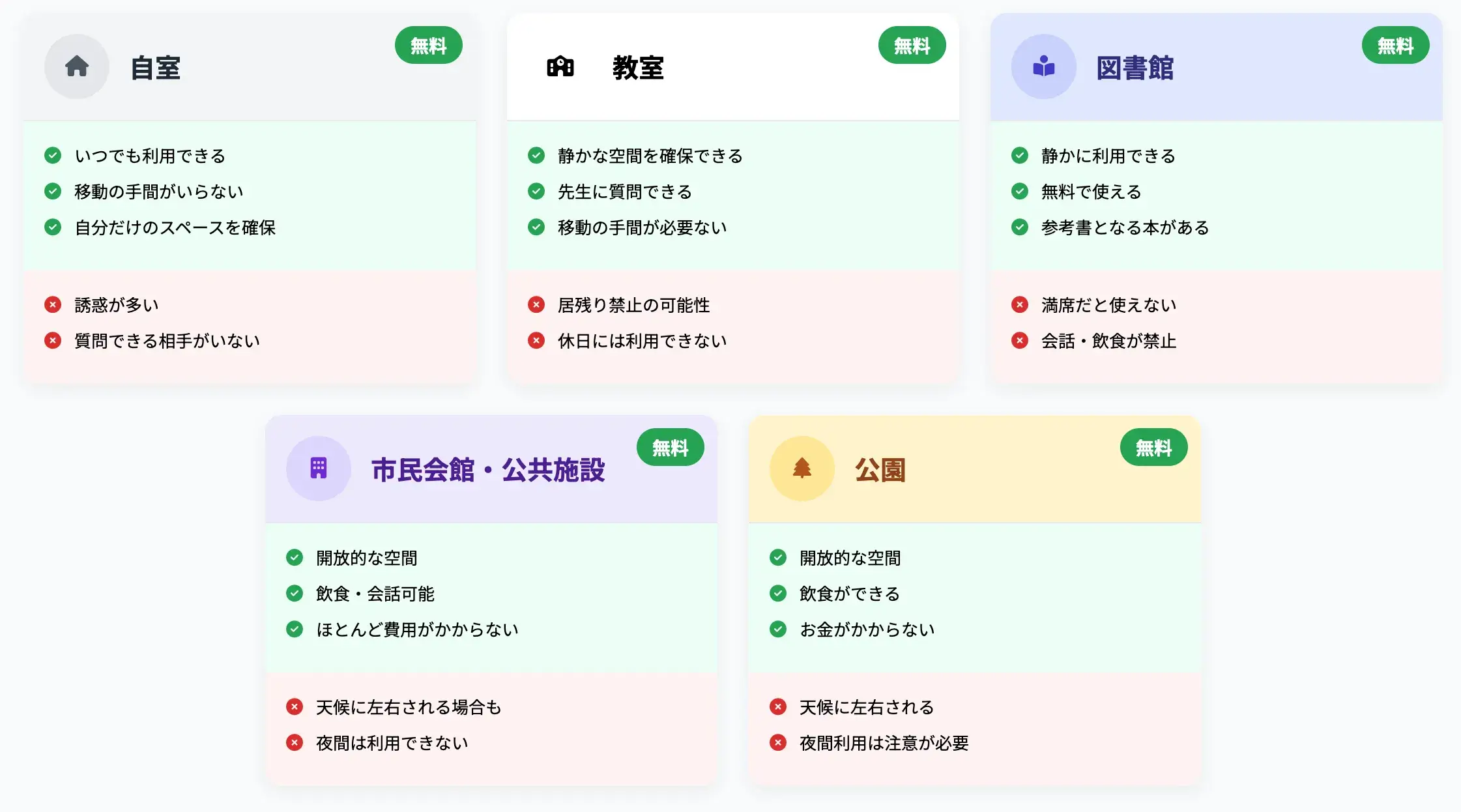Click the いつでも利用できる text
The image size is (1461, 812).
click(x=150, y=156)
